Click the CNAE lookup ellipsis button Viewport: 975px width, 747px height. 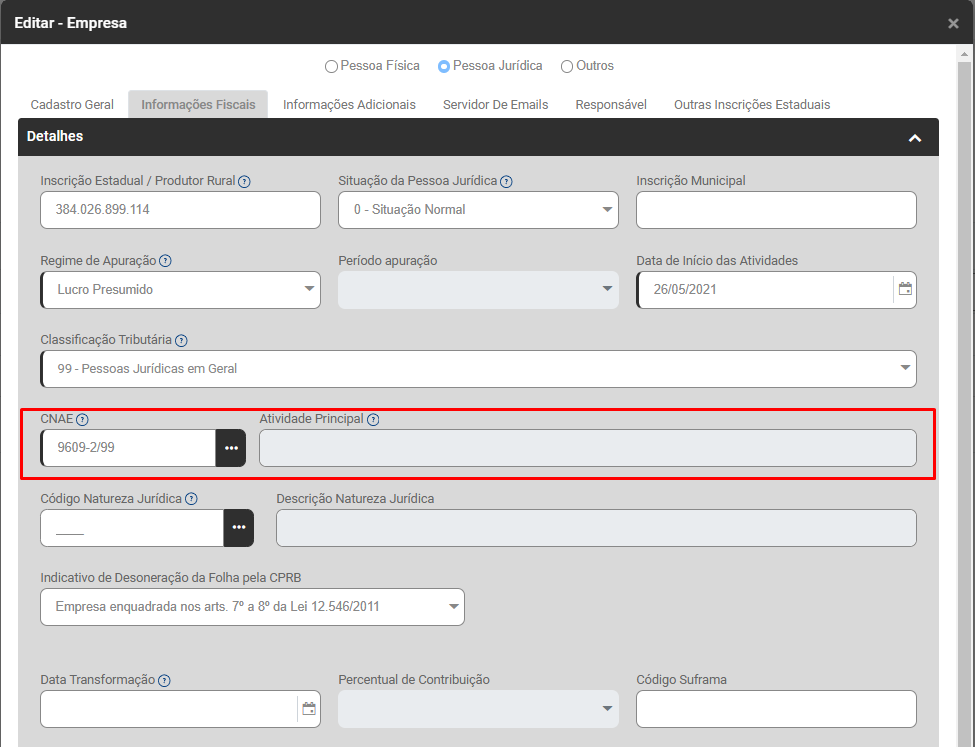[231, 448]
